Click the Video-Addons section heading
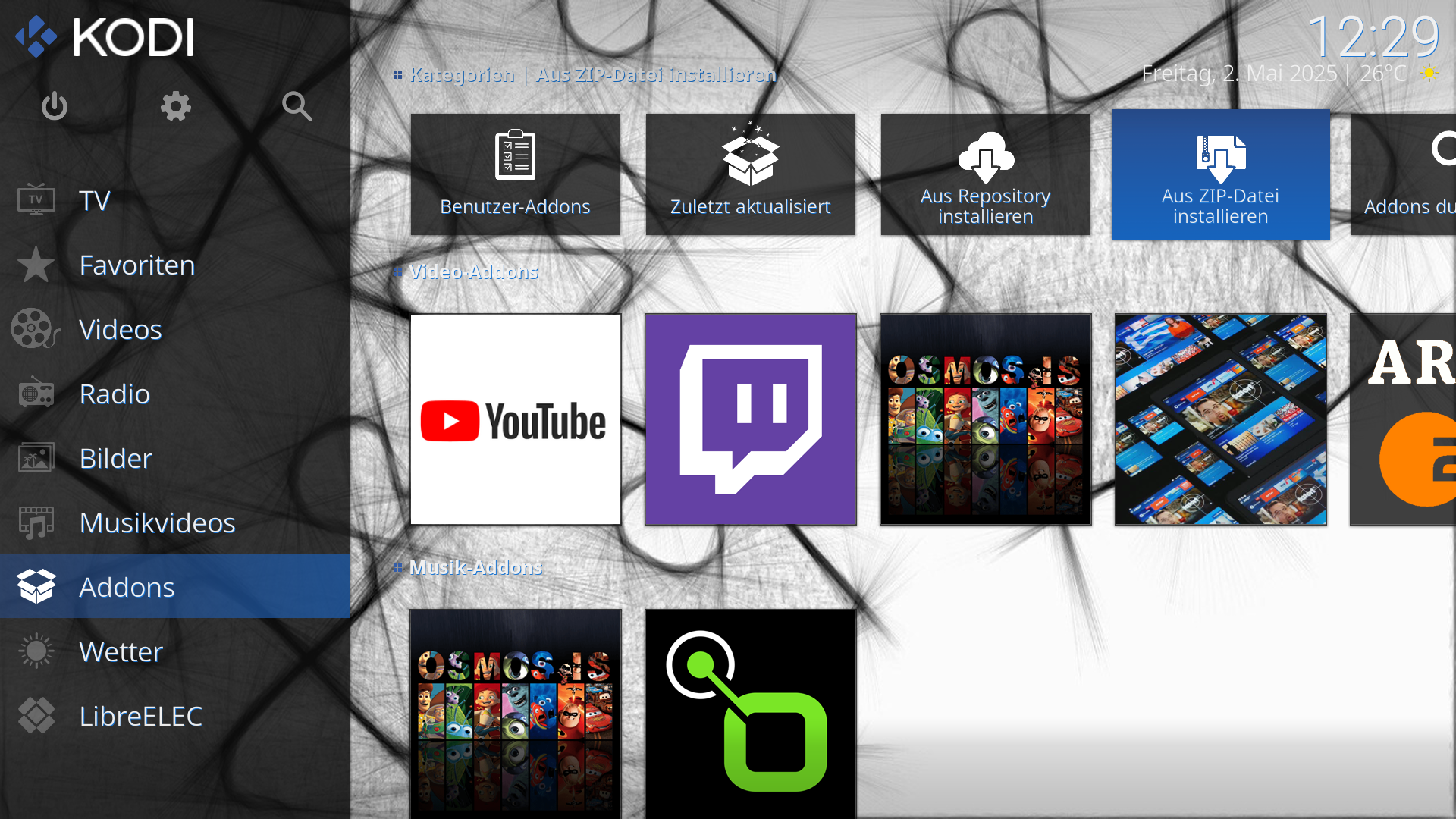This screenshot has width=1456, height=819. click(x=474, y=271)
